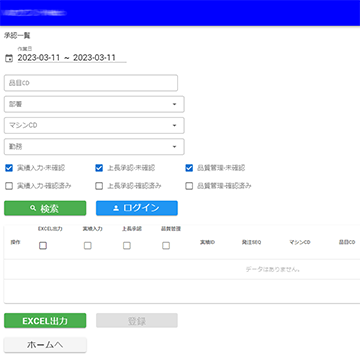Uncheck 品質管理-未確認 checkbox
The image size is (360, 360).
[x=189, y=168]
